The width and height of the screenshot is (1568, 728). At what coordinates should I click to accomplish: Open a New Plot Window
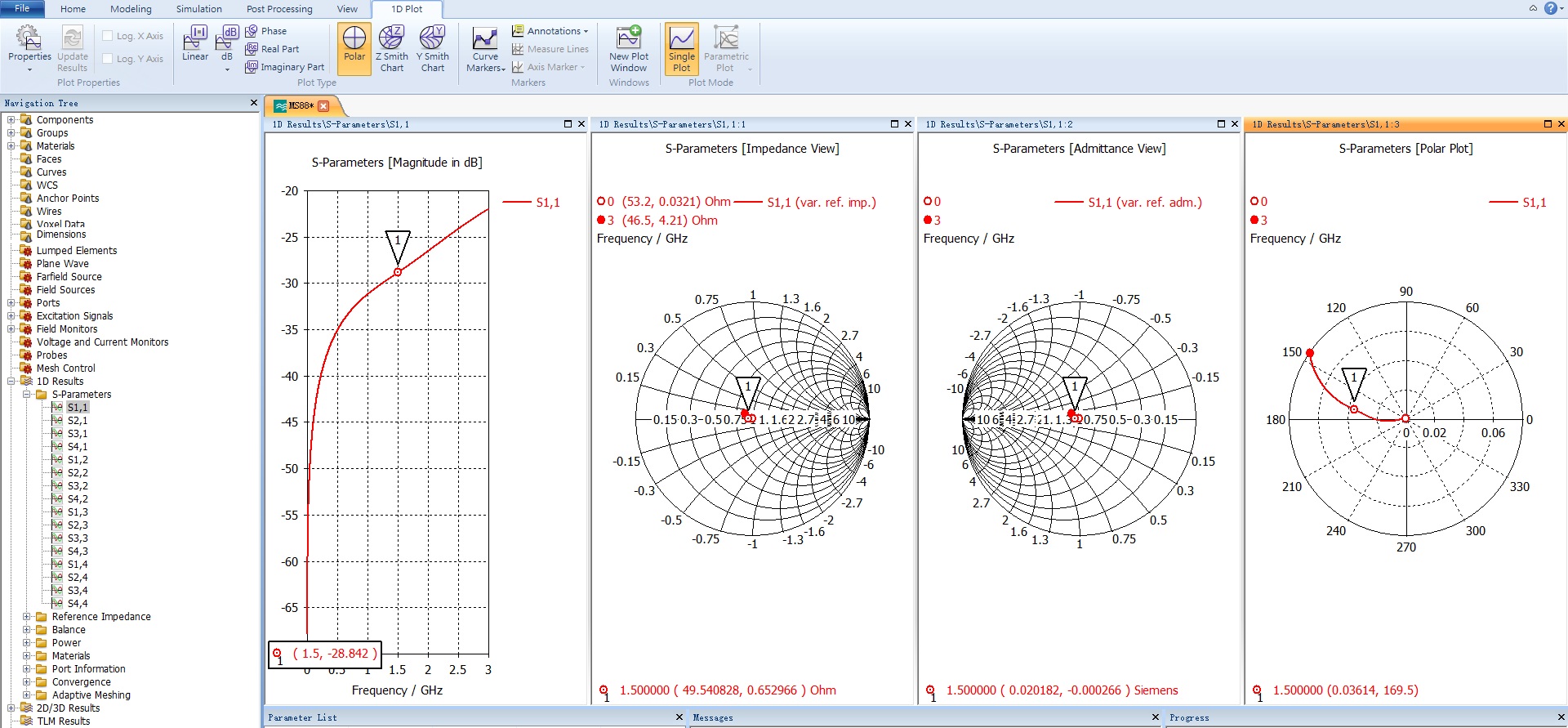tap(629, 47)
